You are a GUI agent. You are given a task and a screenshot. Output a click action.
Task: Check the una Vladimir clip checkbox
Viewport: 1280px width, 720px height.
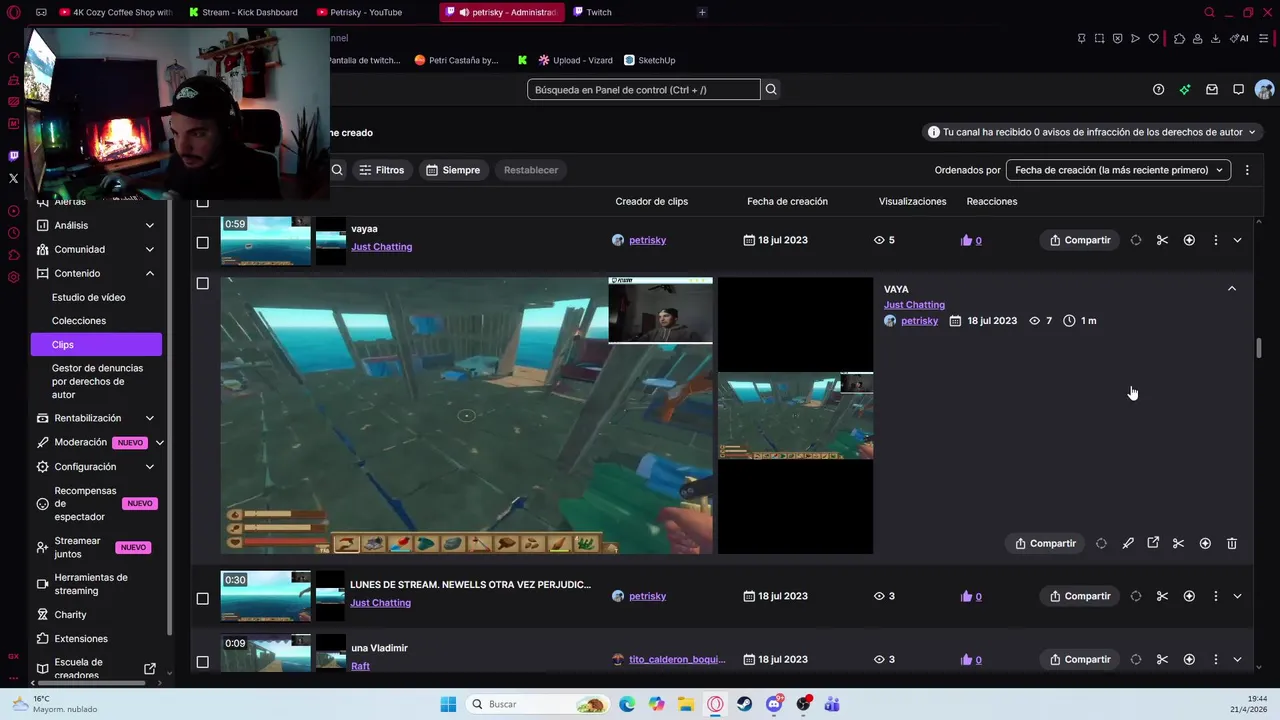coord(202,661)
